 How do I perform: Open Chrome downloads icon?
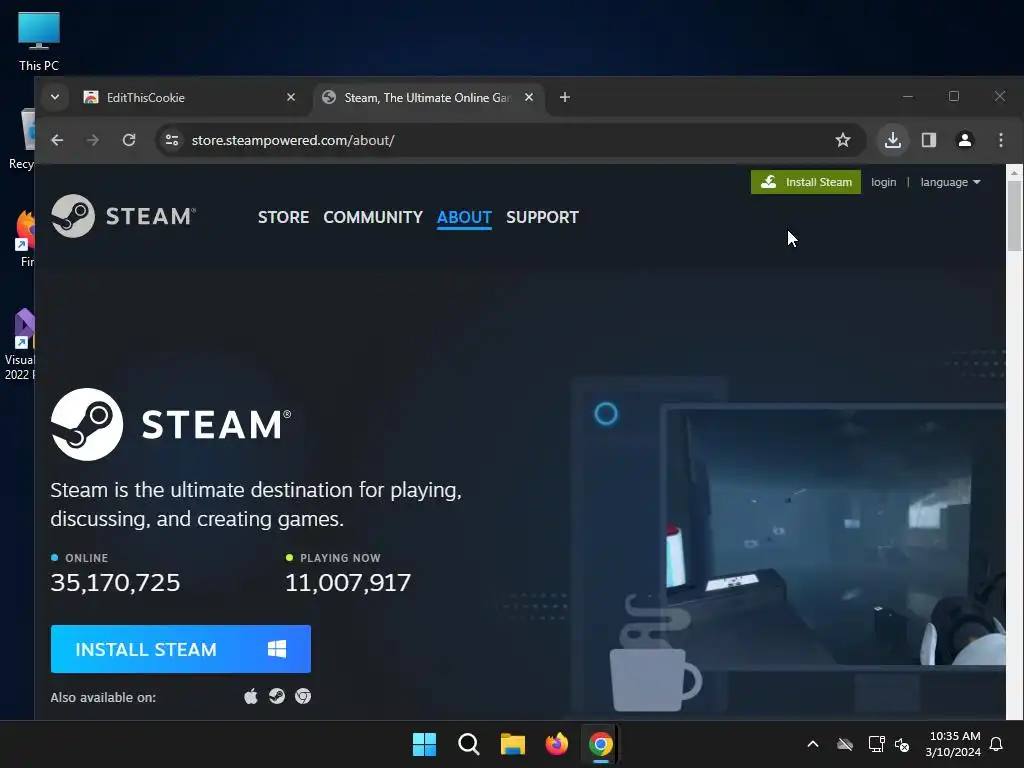pos(893,140)
